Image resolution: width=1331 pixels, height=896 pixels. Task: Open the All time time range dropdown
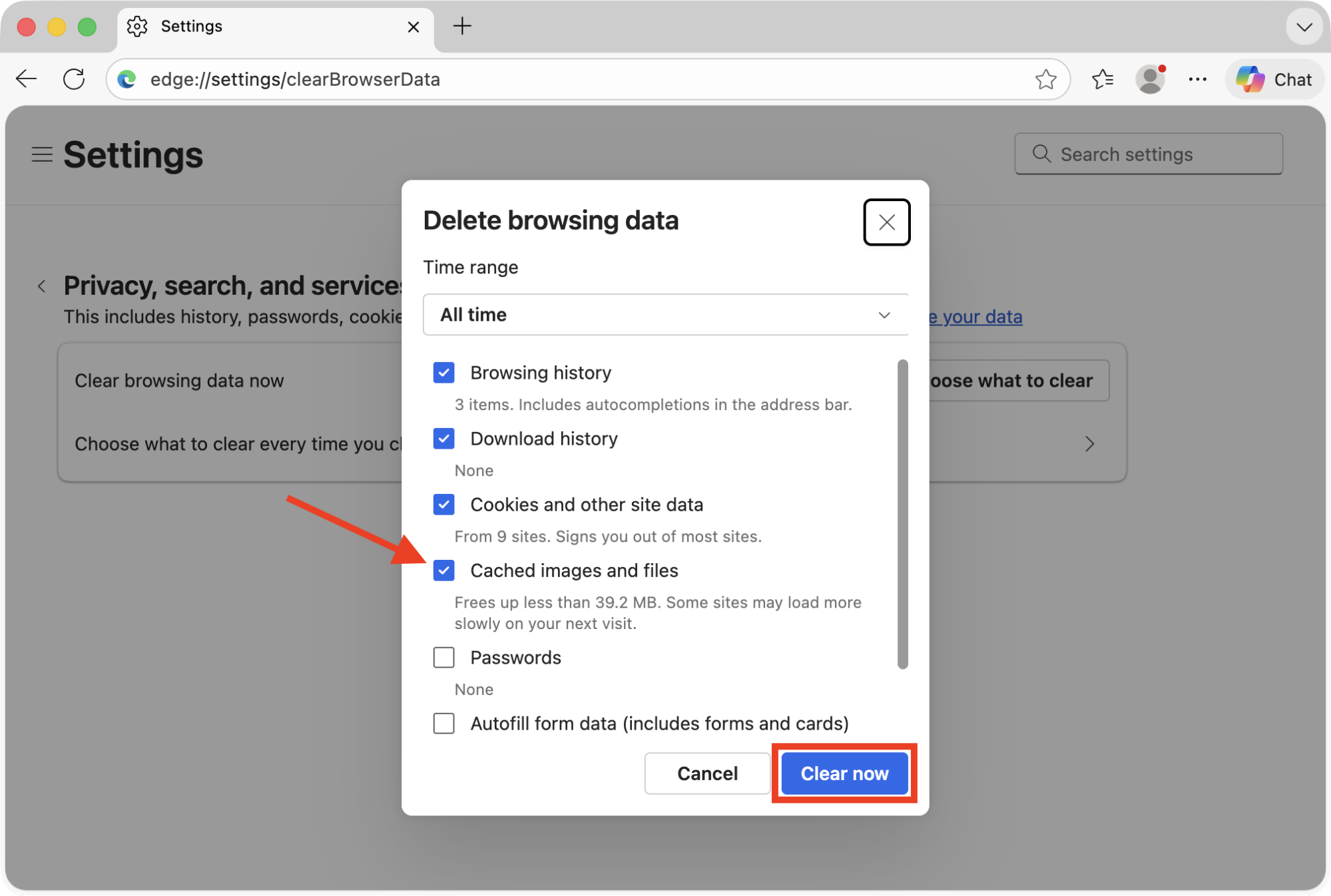[x=665, y=314]
